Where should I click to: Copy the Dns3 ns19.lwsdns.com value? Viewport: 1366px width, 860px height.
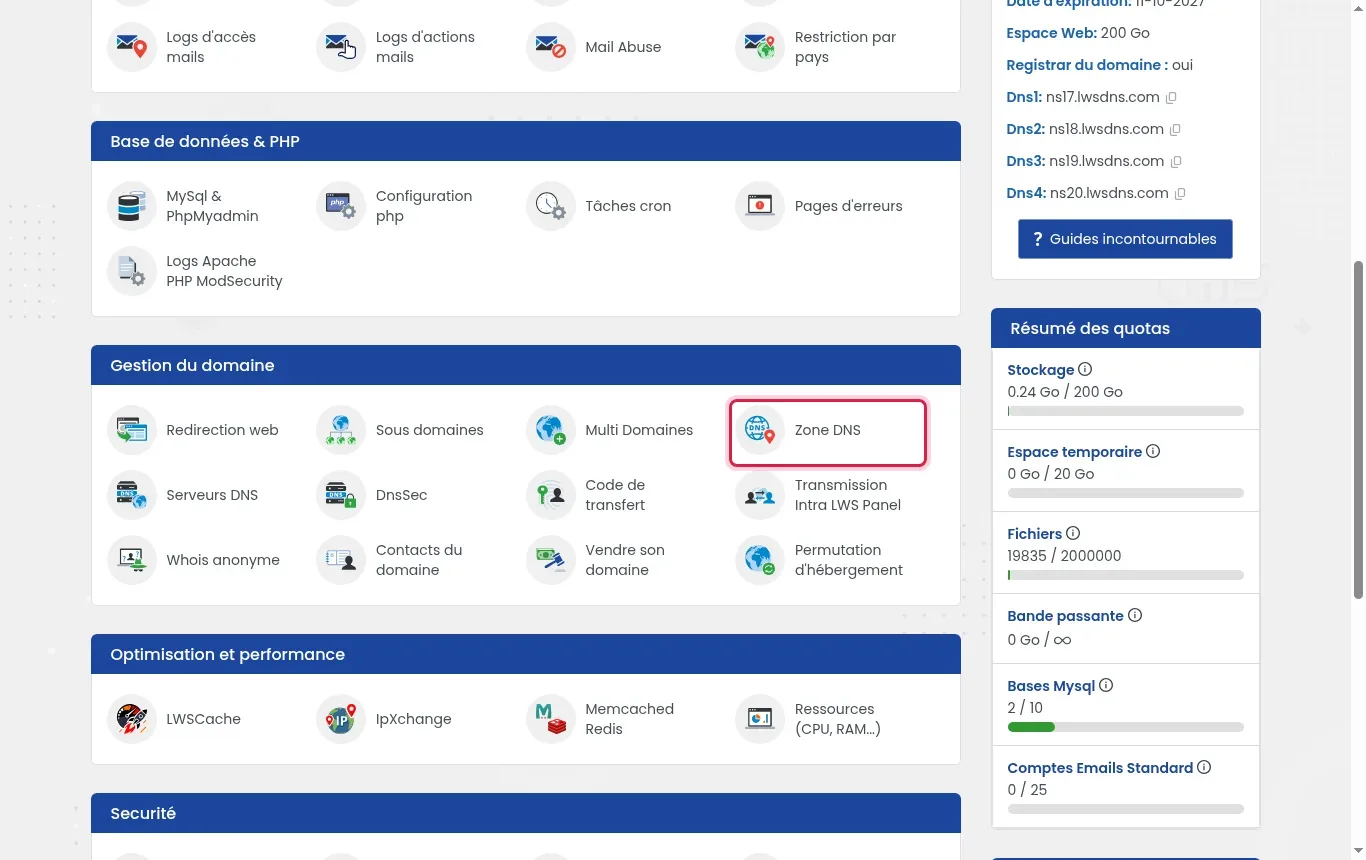click(1176, 162)
